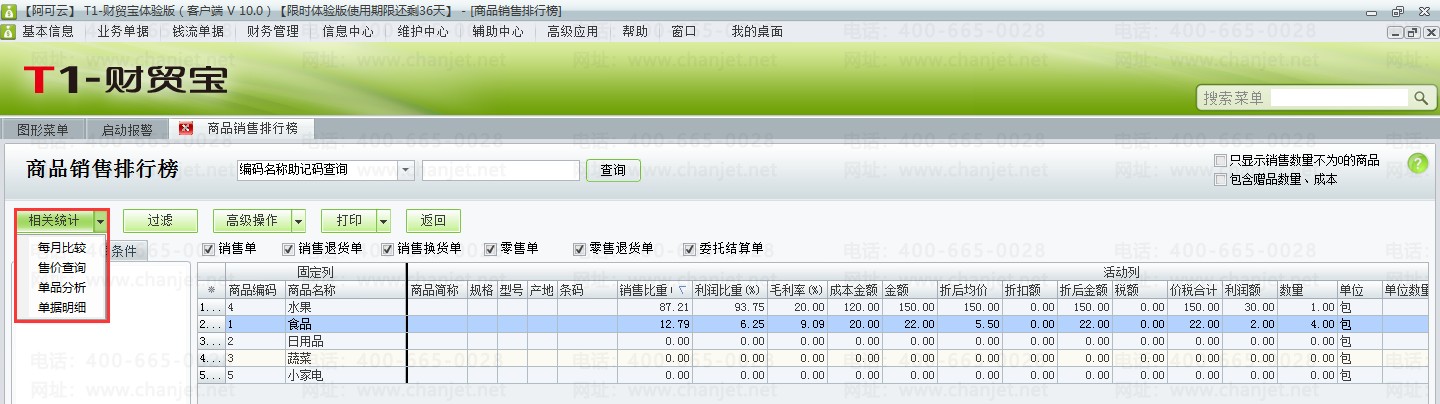Open the 基本信息 menu
Viewport: 1440px width, 404px height.
click(x=48, y=31)
